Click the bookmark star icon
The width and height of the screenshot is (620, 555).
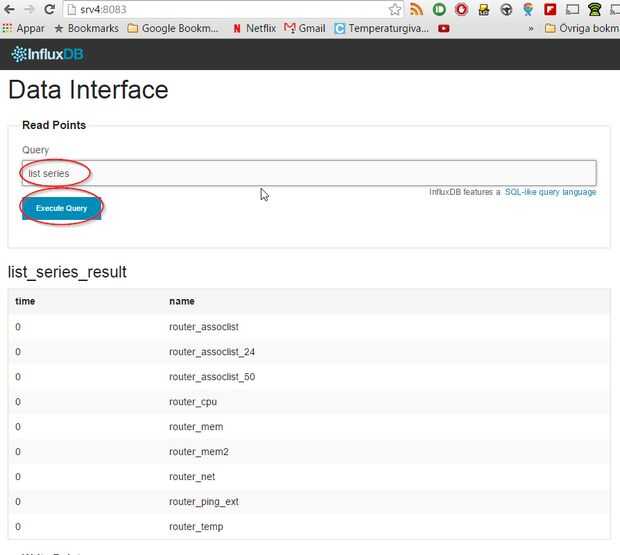click(395, 9)
